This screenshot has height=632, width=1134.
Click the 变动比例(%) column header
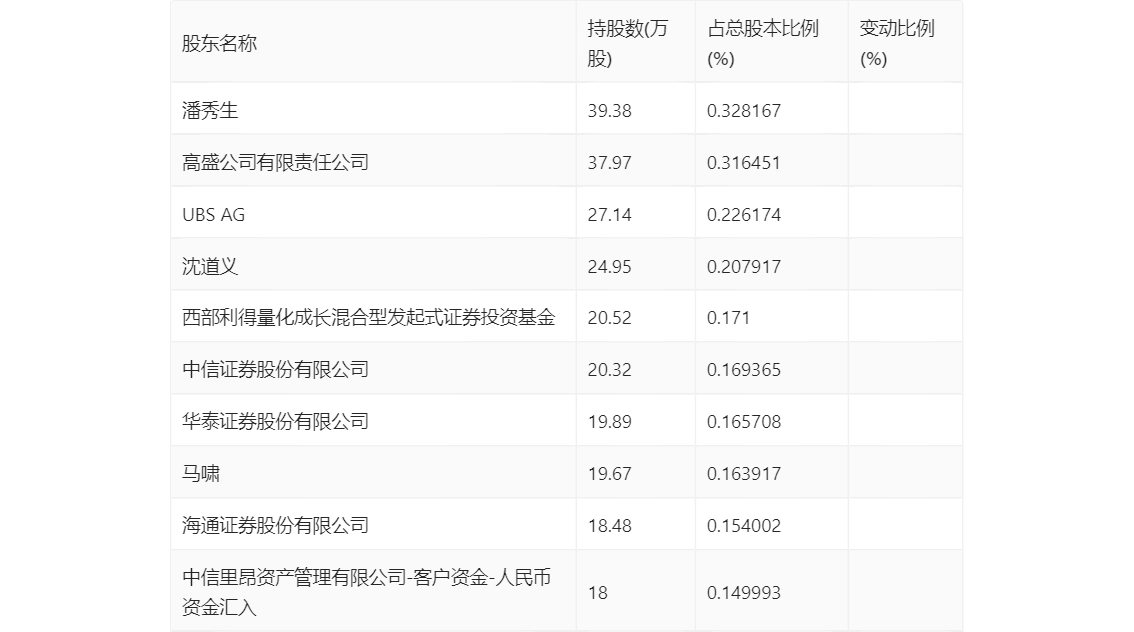(897, 43)
